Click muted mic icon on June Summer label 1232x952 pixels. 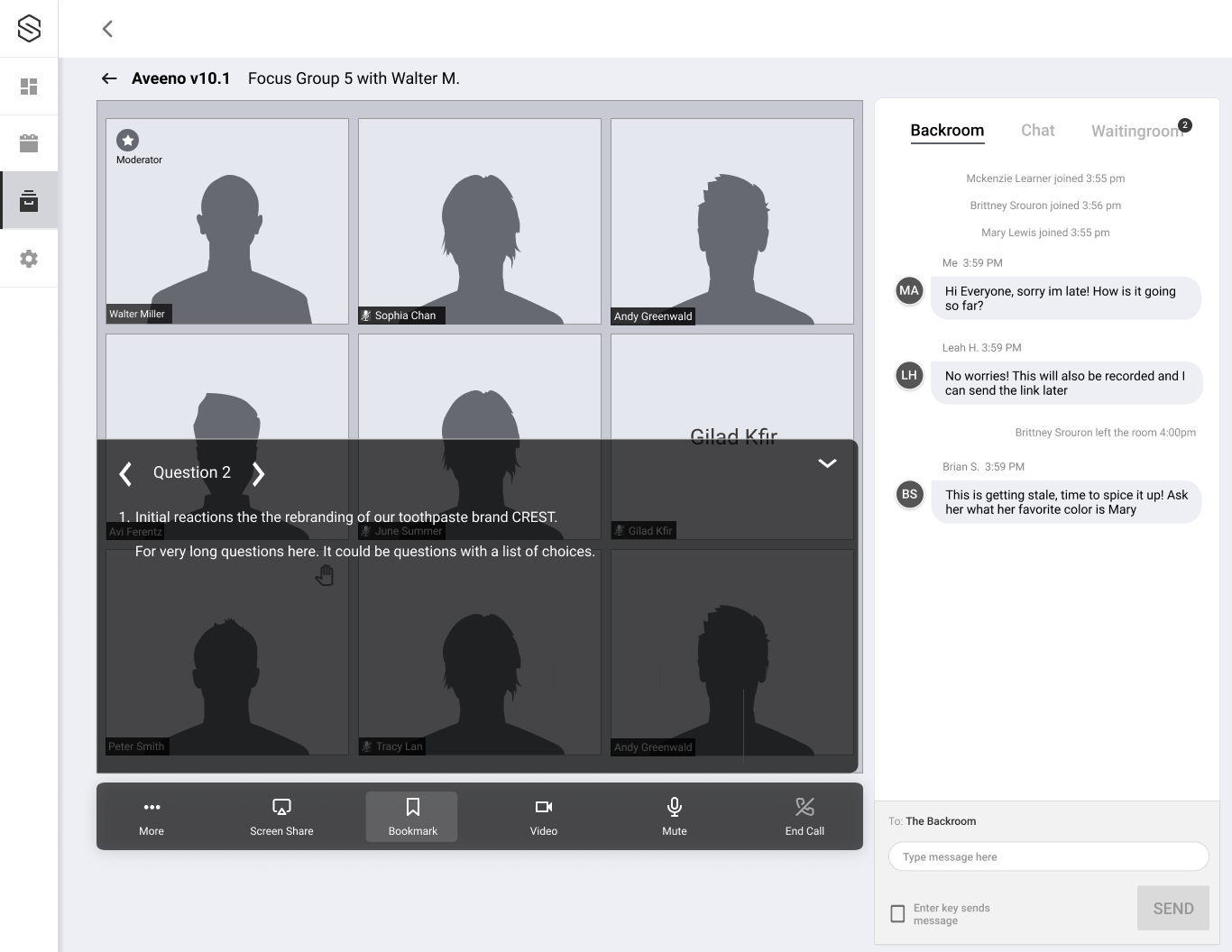pyautogui.click(x=366, y=531)
